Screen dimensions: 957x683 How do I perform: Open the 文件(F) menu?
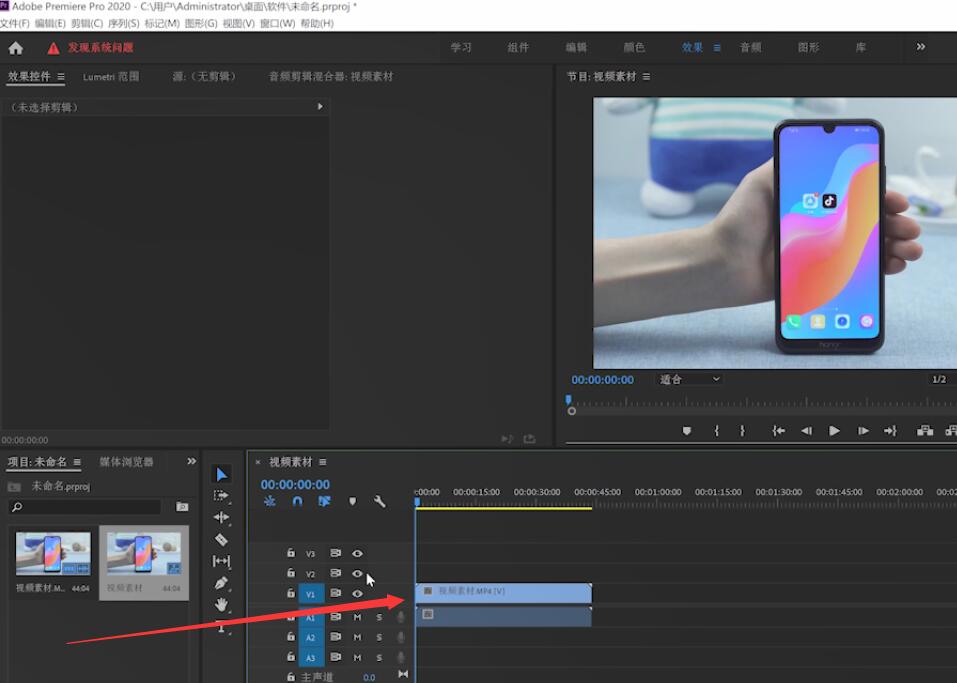15,23
